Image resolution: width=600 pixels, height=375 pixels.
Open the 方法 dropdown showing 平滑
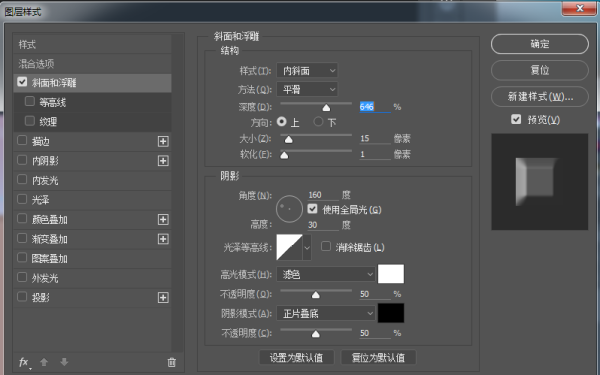pos(307,90)
